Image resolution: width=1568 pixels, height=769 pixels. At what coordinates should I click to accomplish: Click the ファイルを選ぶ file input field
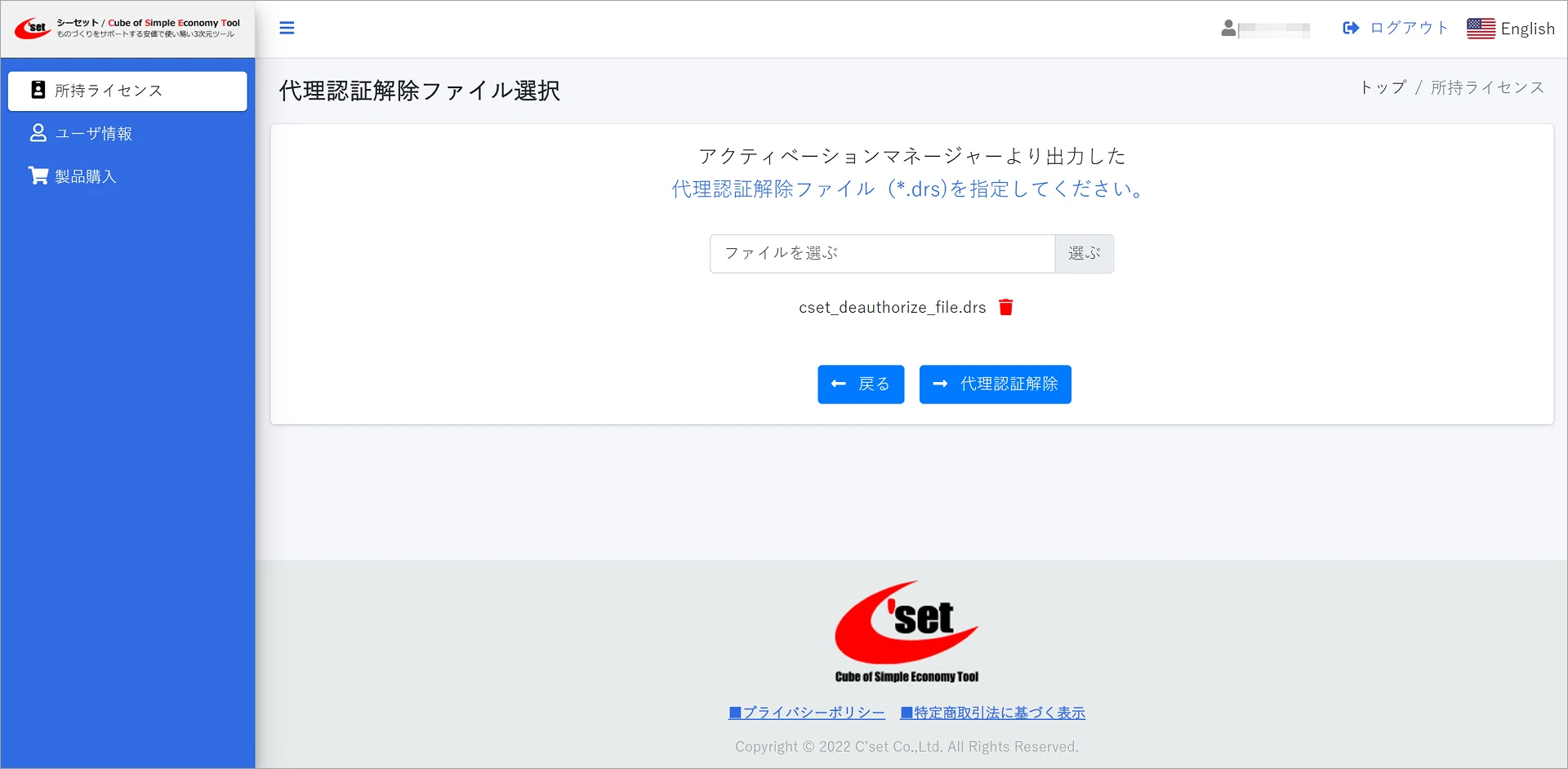[x=882, y=254]
